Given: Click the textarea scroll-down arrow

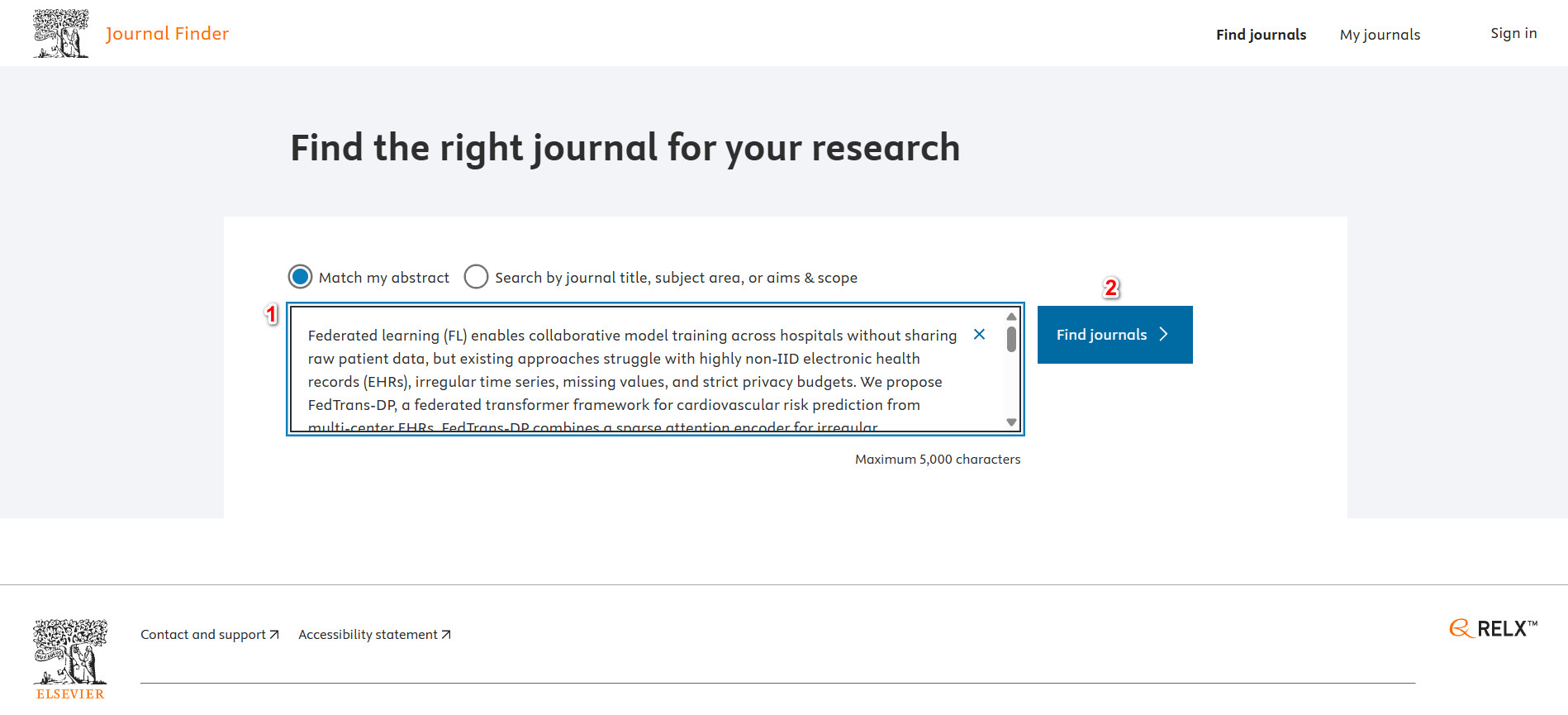Looking at the screenshot, I should 1011,422.
